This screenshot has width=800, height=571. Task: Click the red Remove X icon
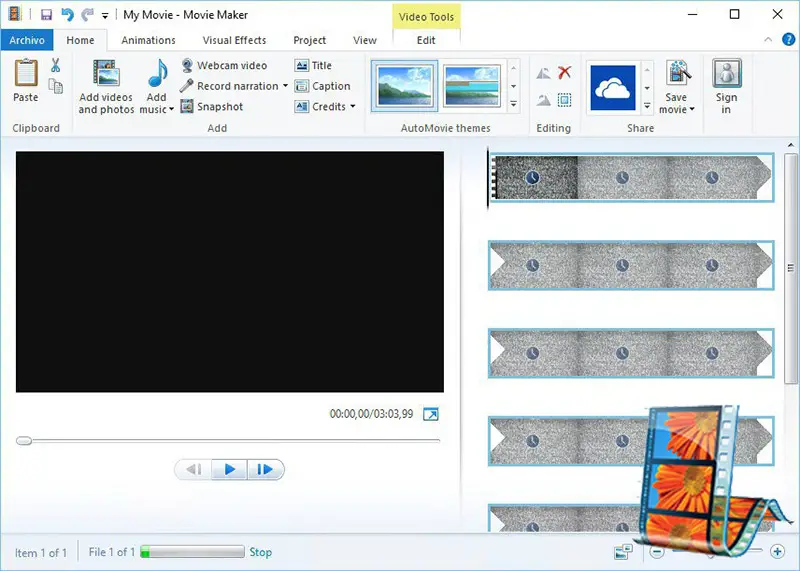564,72
